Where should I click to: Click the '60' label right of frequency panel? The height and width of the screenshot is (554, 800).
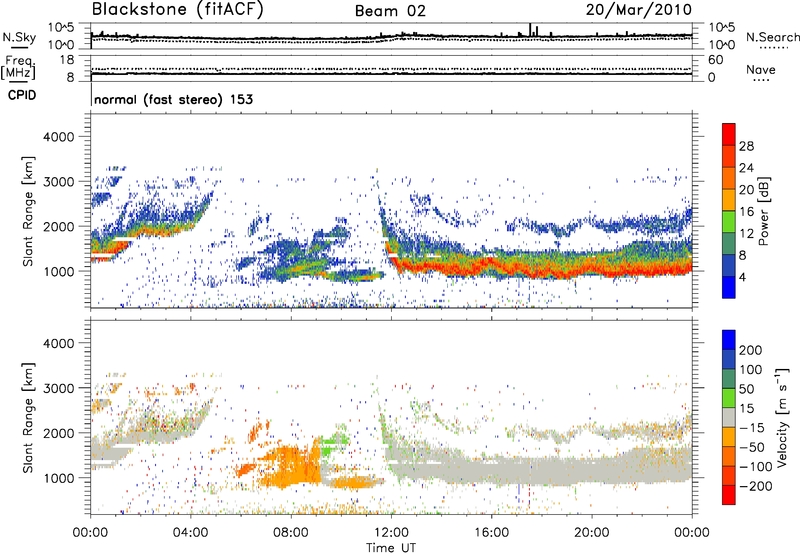click(x=715, y=60)
